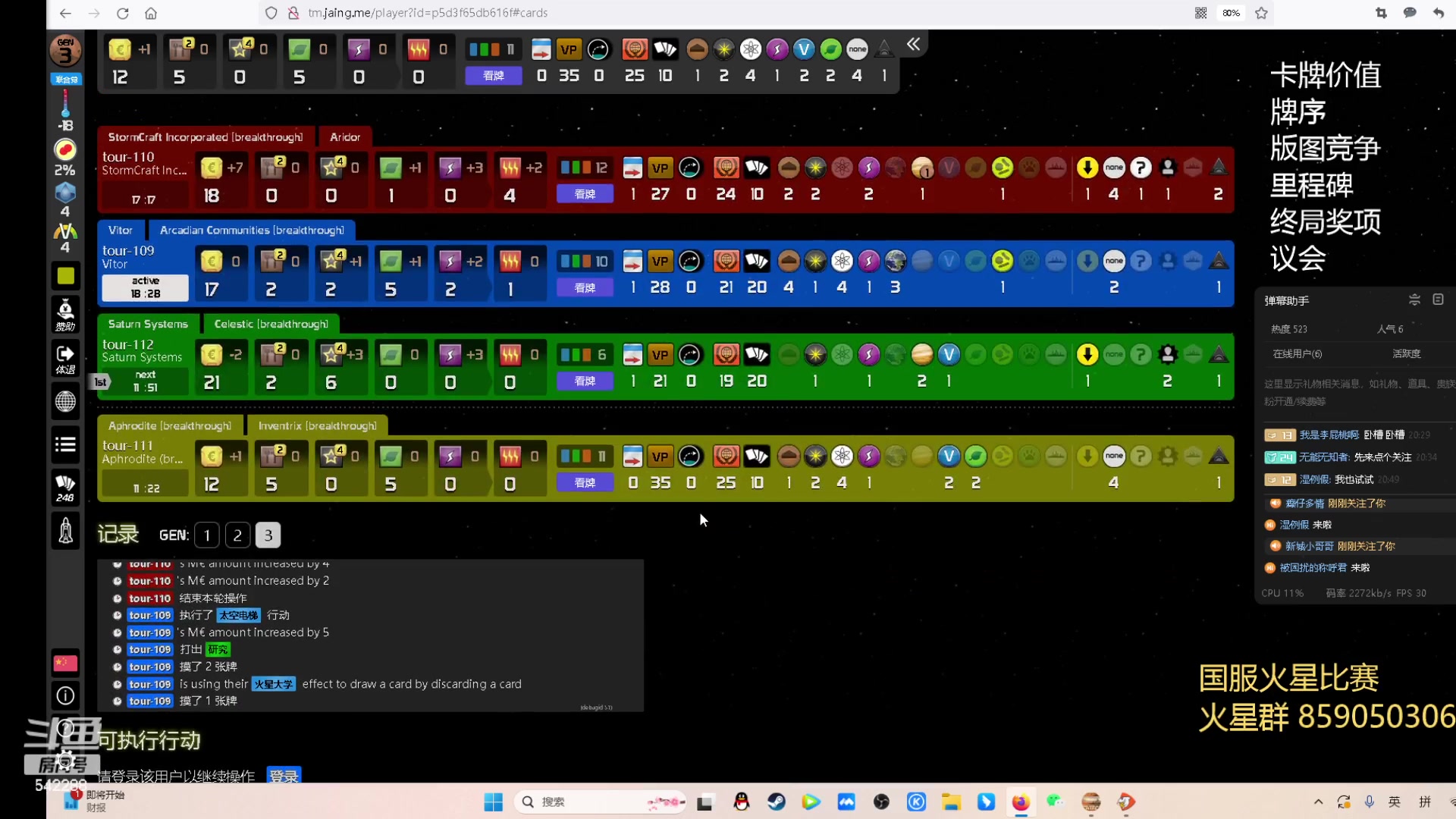Click the China flag language icon
This screenshot has height=819, width=1456.
(x=65, y=663)
